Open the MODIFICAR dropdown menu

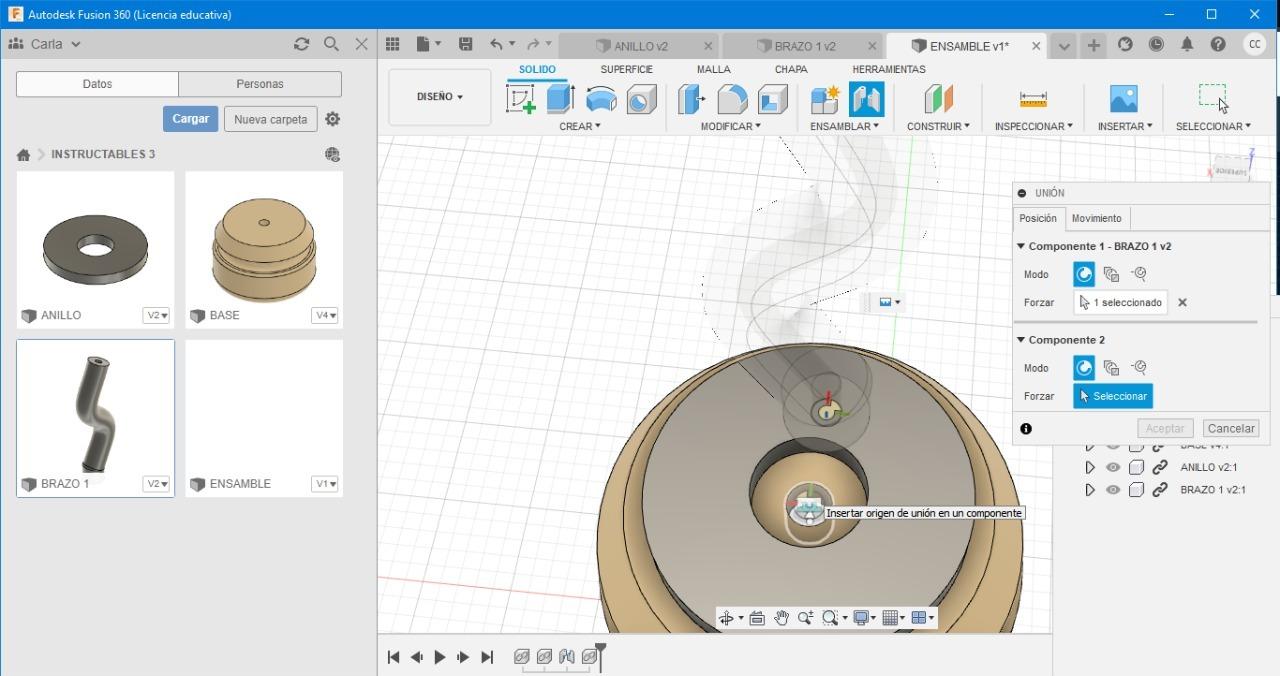(730, 126)
